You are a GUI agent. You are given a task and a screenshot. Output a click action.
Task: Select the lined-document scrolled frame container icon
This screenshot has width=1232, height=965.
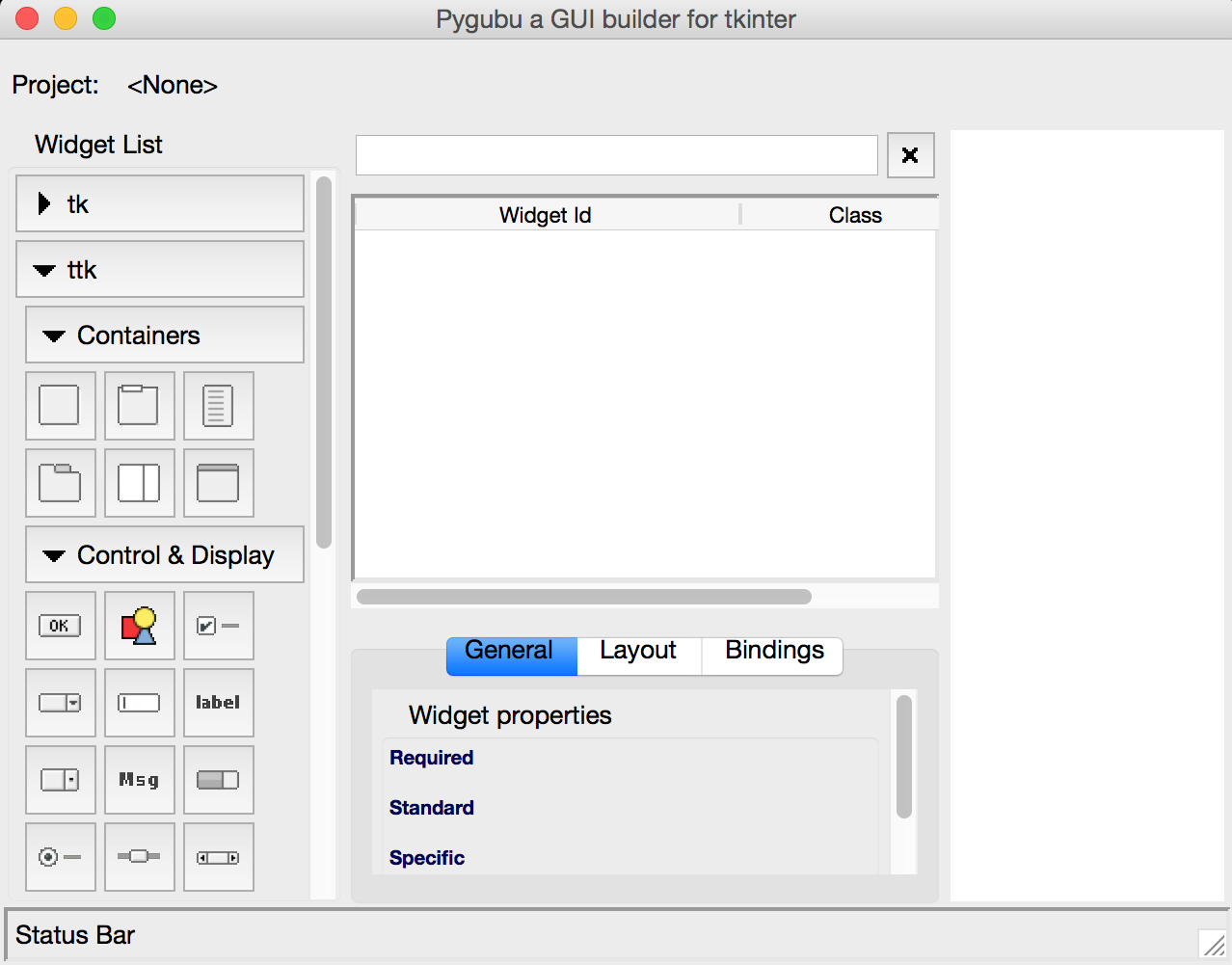click(218, 406)
